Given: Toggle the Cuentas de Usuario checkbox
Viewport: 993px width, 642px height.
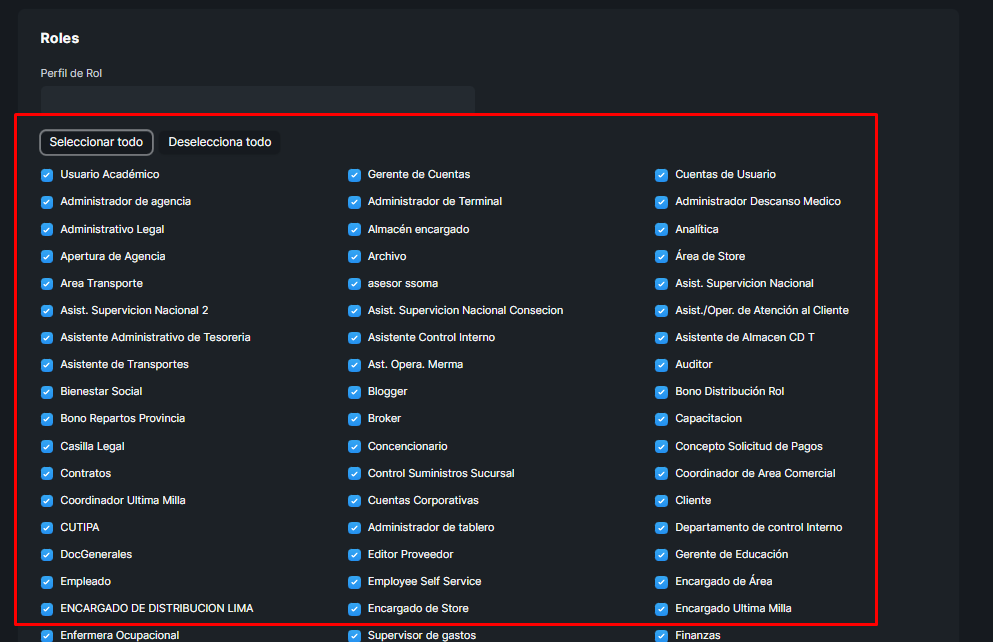Looking at the screenshot, I should pyautogui.click(x=661, y=175).
